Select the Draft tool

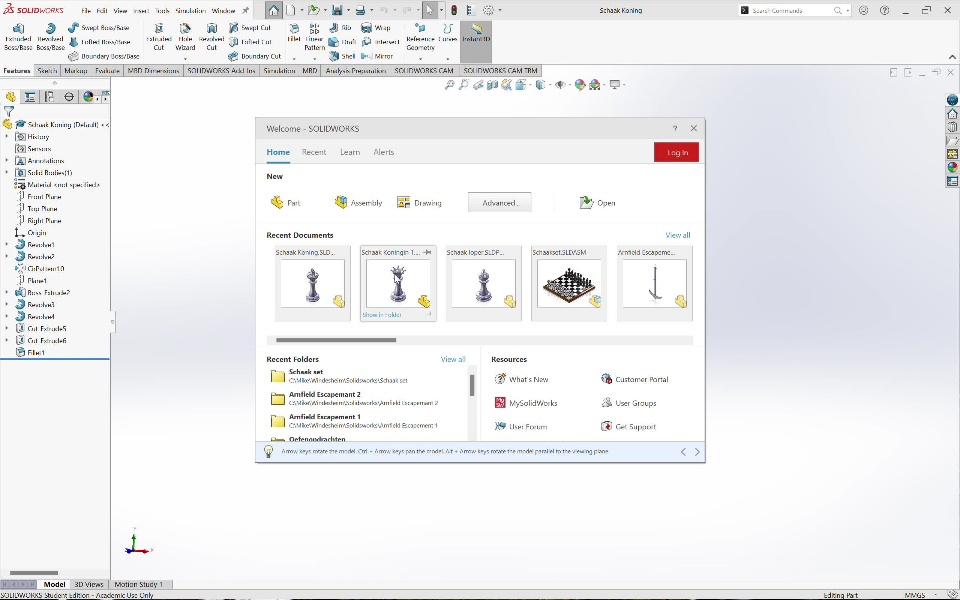(342, 42)
